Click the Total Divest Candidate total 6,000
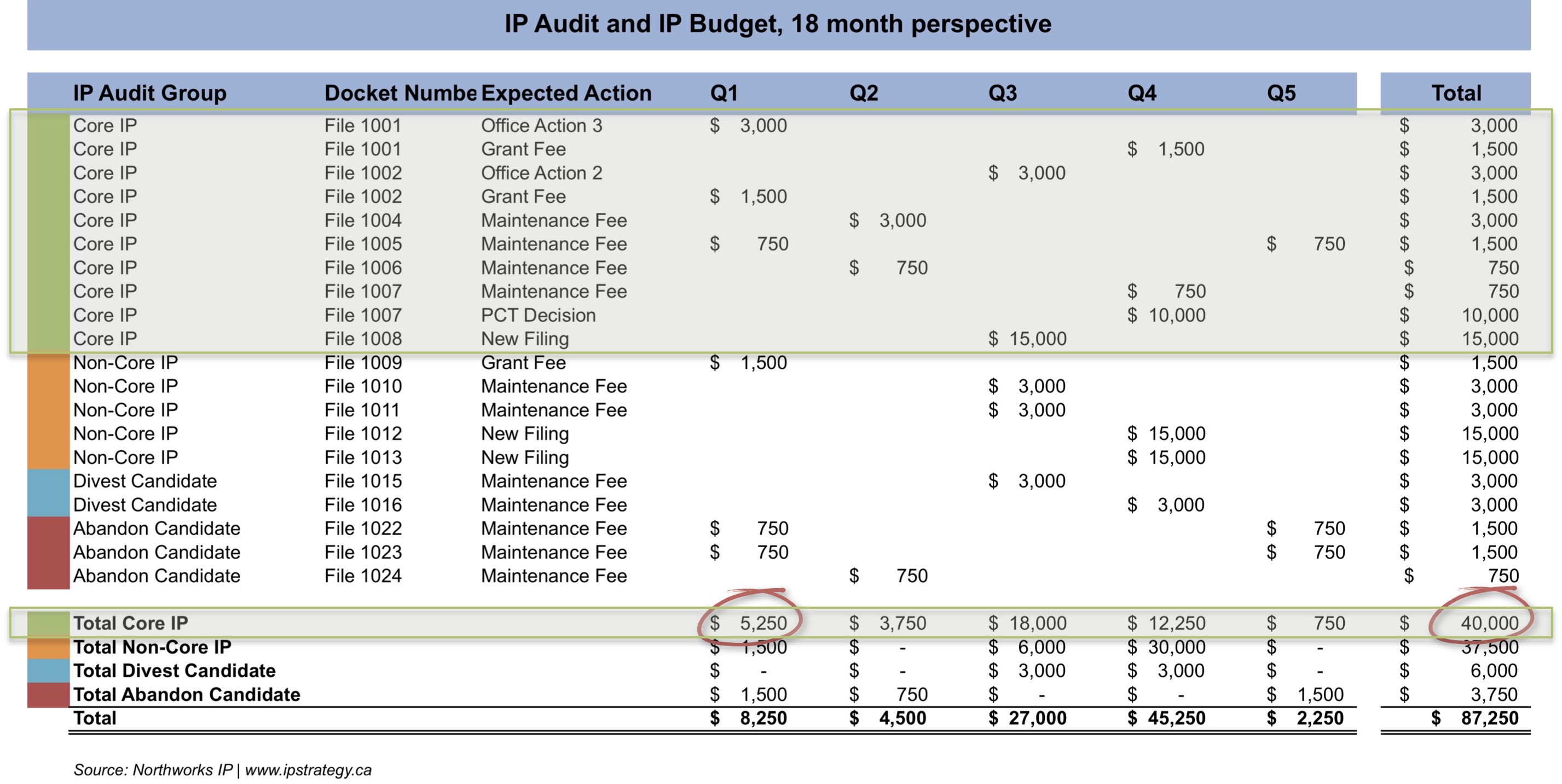The image size is (1562, 784). click(x=1494, y=671)
